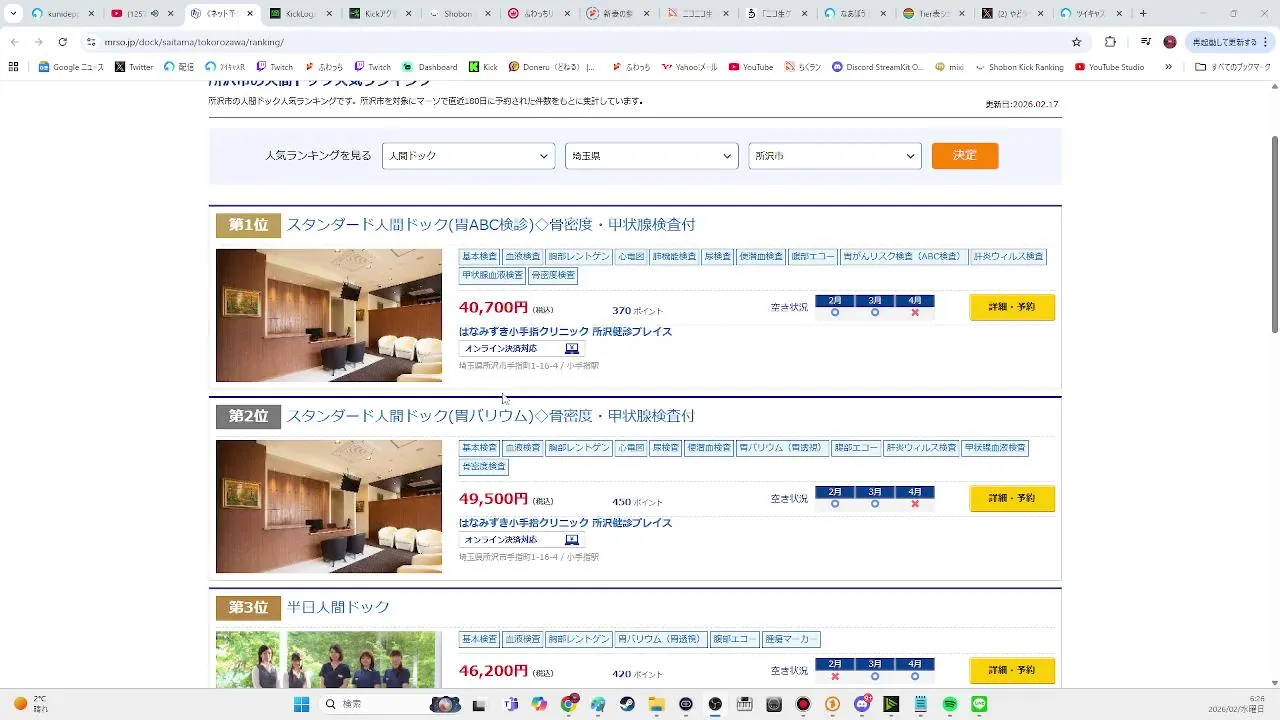Screen dimensions: 1280x720
Task: Open the tab search chevron
Action: (x=13, y=14)
